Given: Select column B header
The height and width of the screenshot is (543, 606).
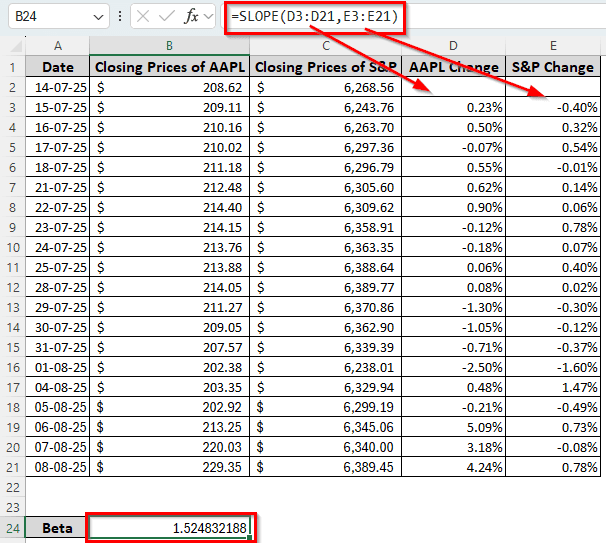Looking at the screenshot, I should click(169, 46).
